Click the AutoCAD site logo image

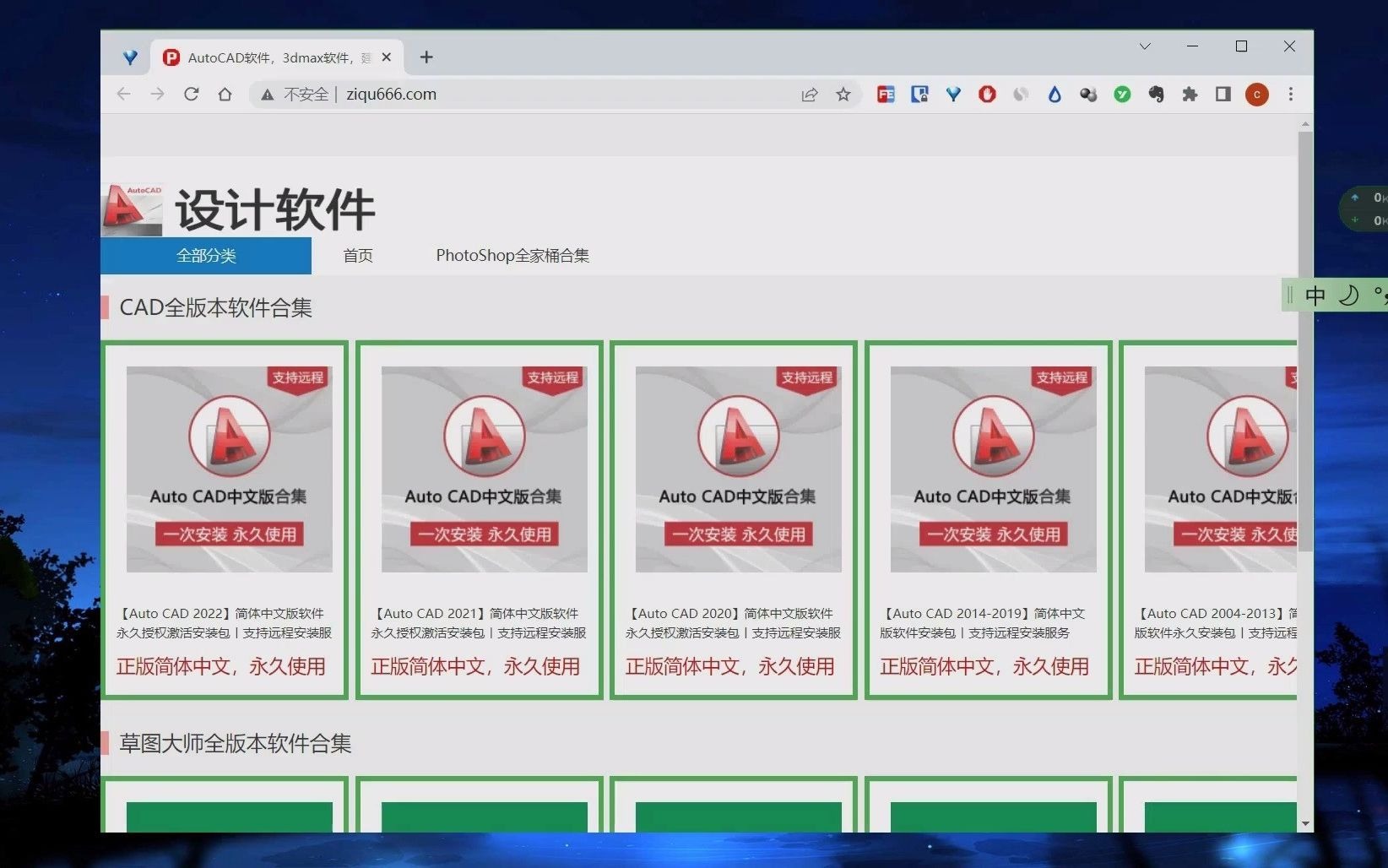coord(133,210)
